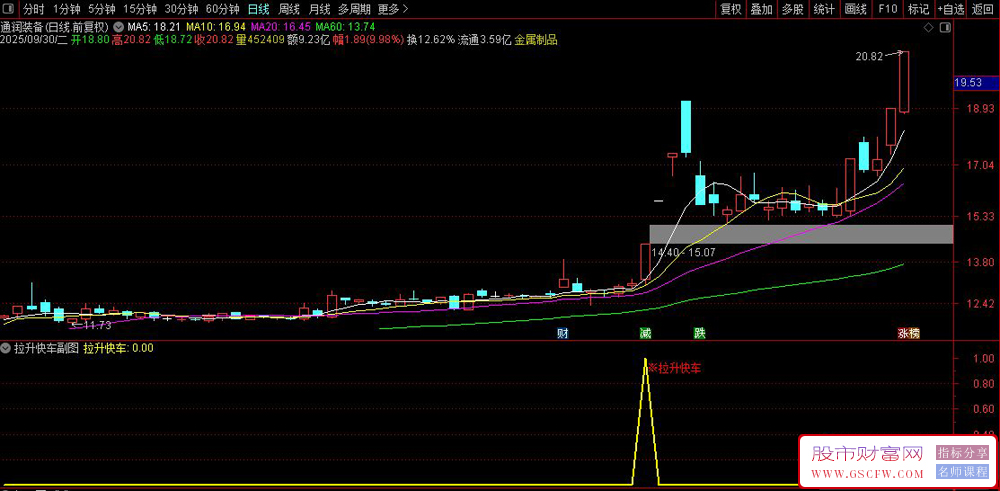The width and height of the screenshot is (1000, 491).
Task: Select the 60分钟 period tab
Action: (223, 9)
